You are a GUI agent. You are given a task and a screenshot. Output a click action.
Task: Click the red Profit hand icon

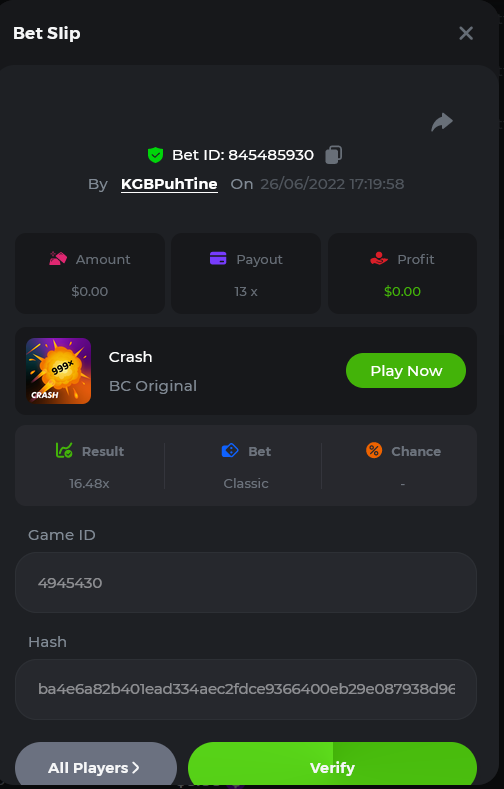coord(379,259)
